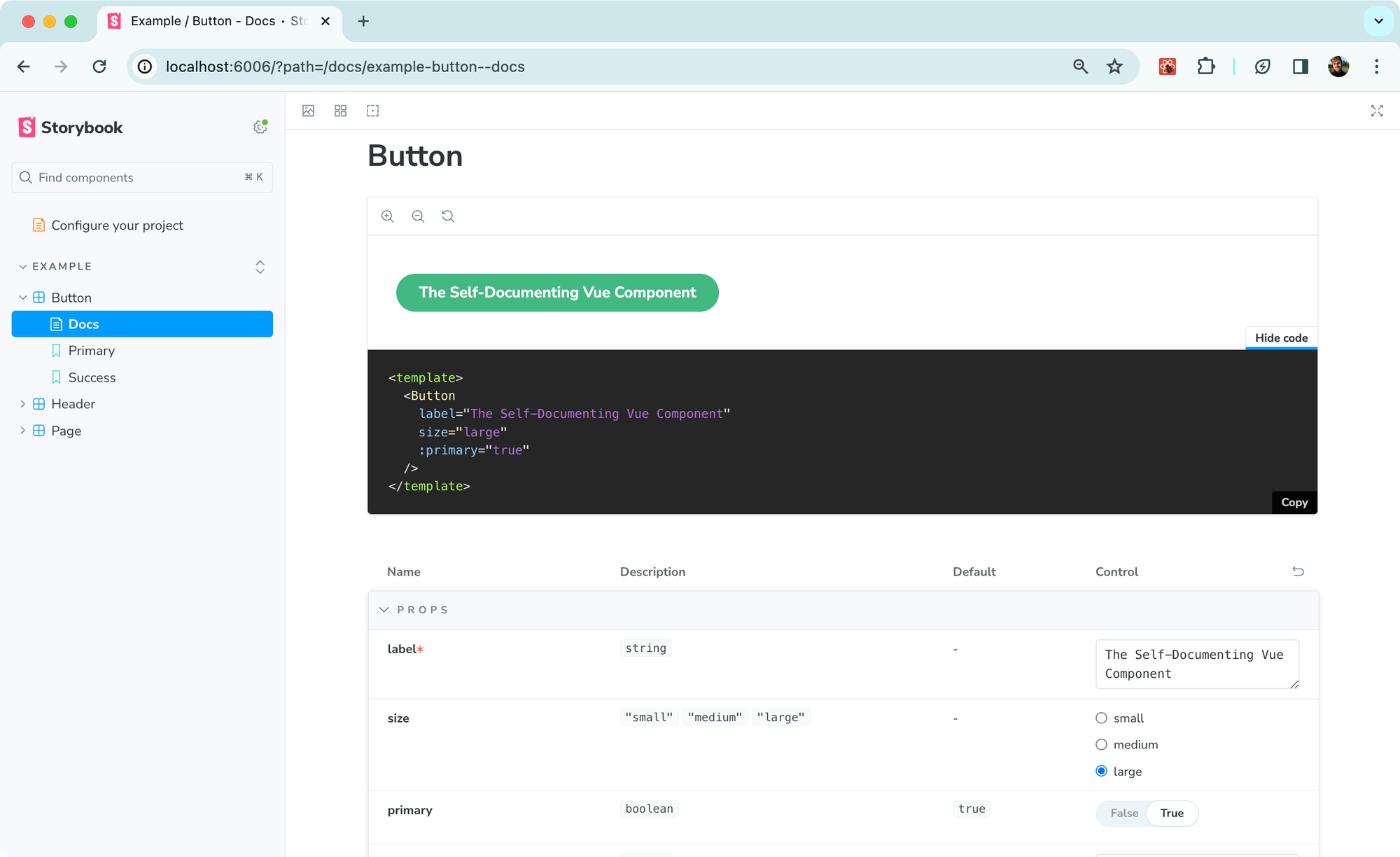Zoom out of the Button story preview

(418, 216)
